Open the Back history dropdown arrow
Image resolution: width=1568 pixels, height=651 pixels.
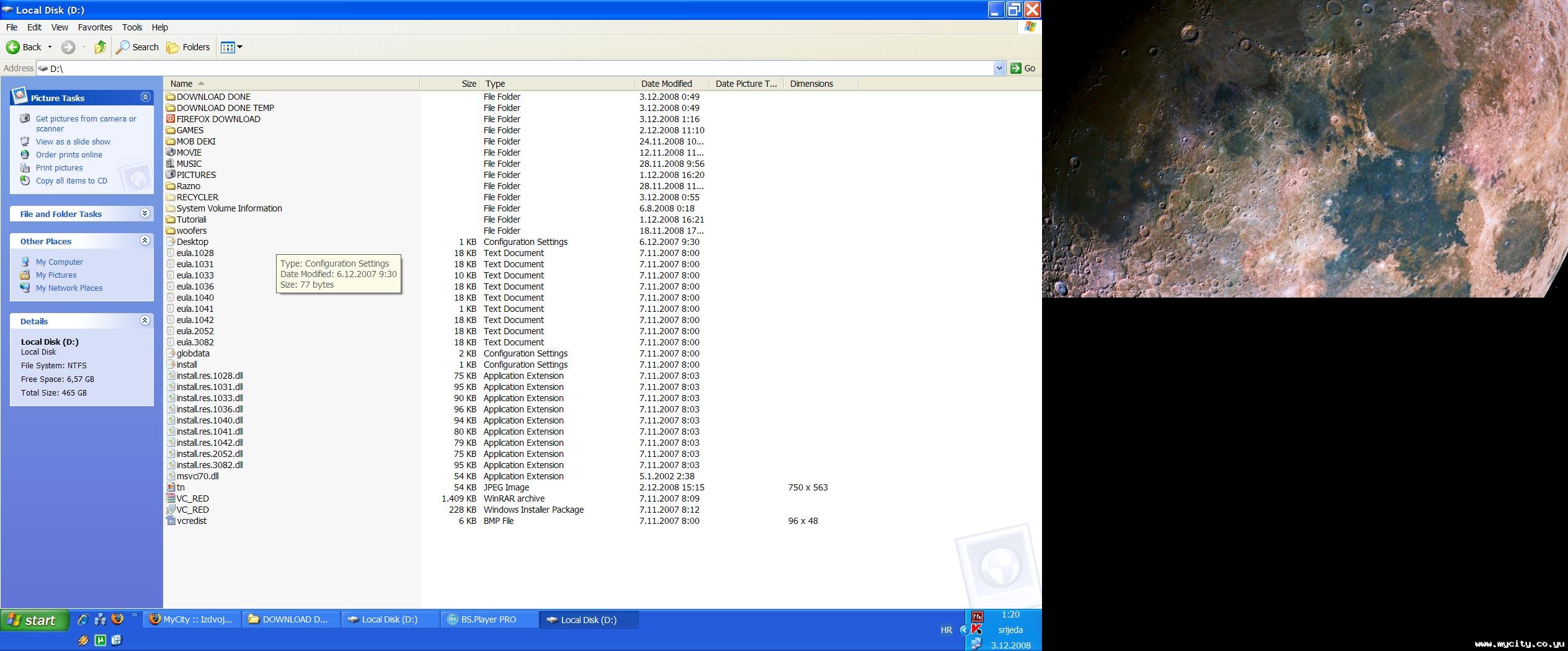click(x=50, y=47)
